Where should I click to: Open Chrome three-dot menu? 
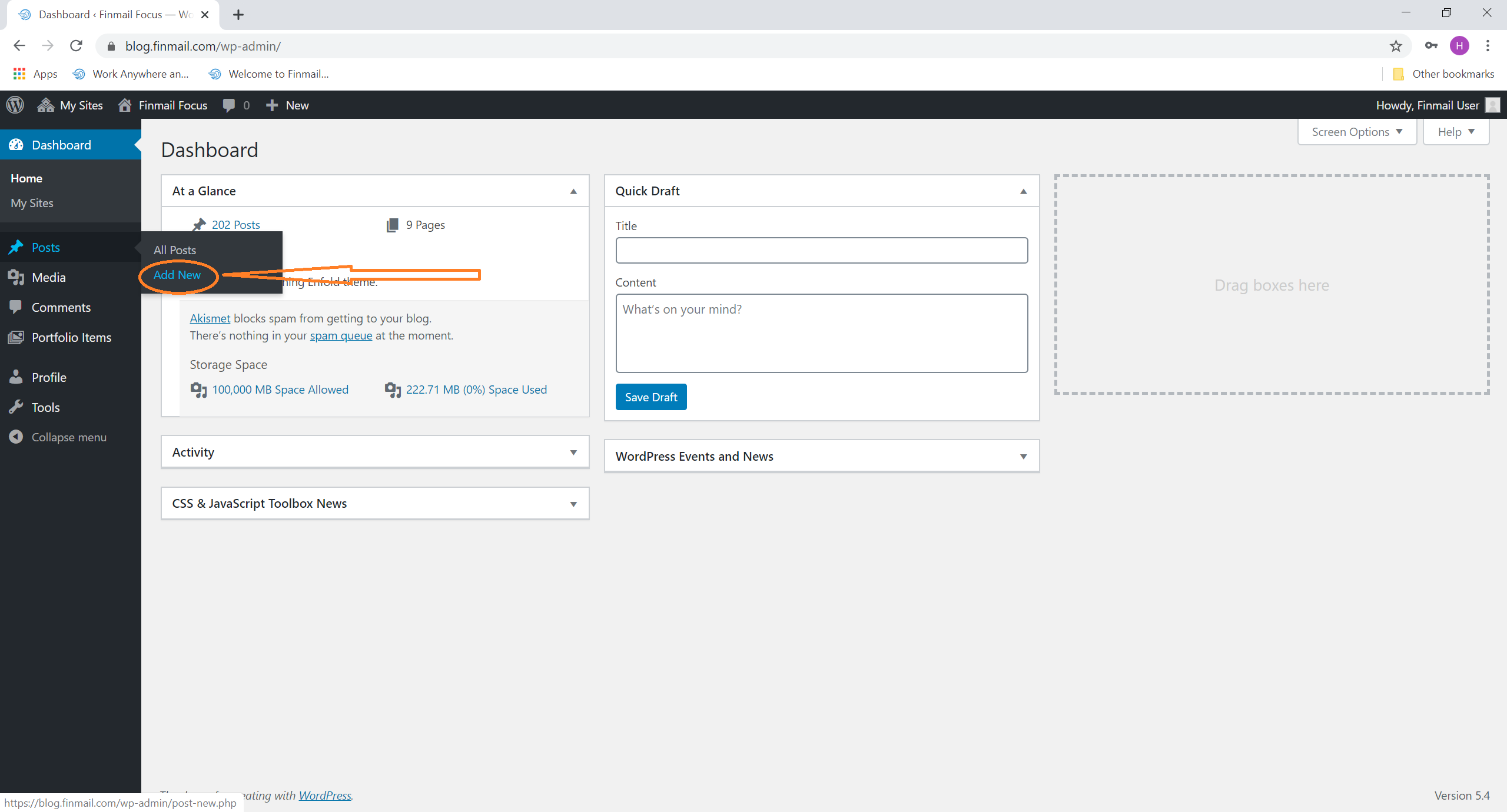(1488, 45)
